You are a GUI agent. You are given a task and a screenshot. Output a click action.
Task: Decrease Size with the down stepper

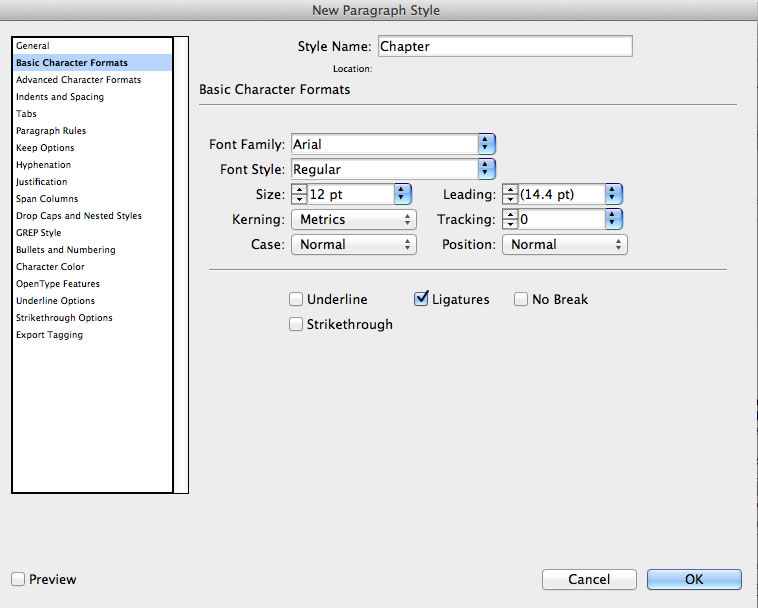[x=299, y=199]
